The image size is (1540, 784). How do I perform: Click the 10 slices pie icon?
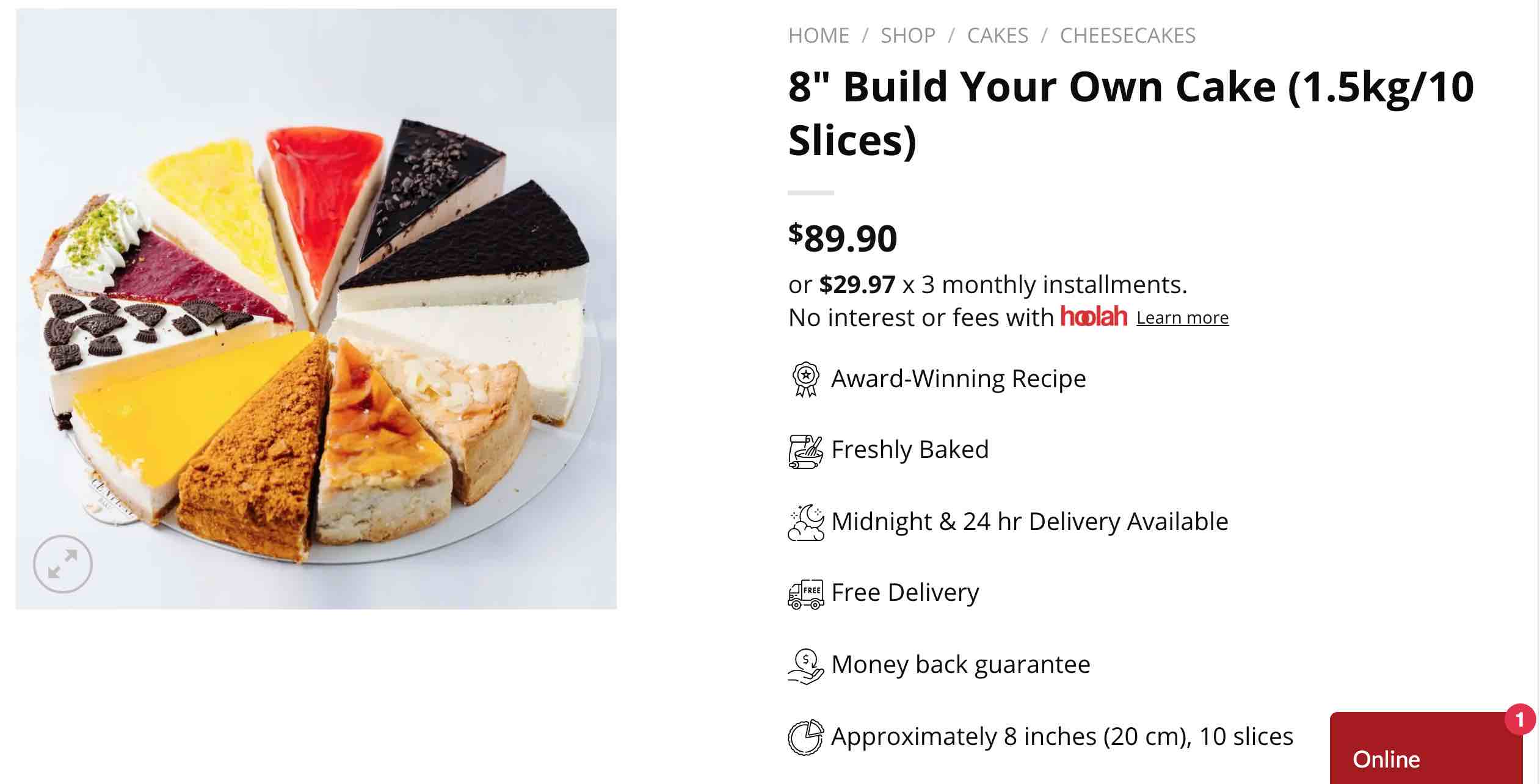point(805,738)
